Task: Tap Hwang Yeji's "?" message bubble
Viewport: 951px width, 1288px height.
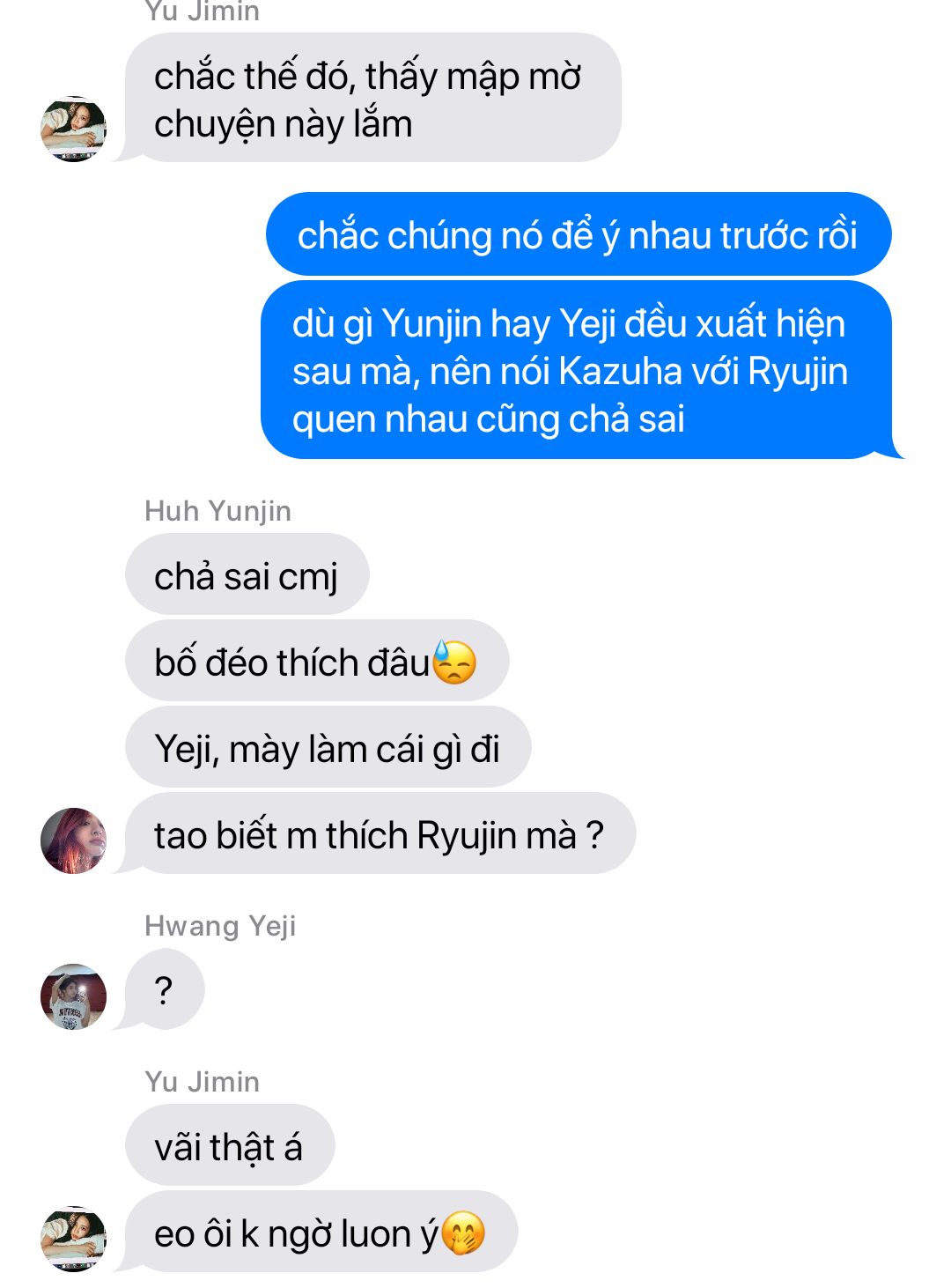Action: (165, 989)
